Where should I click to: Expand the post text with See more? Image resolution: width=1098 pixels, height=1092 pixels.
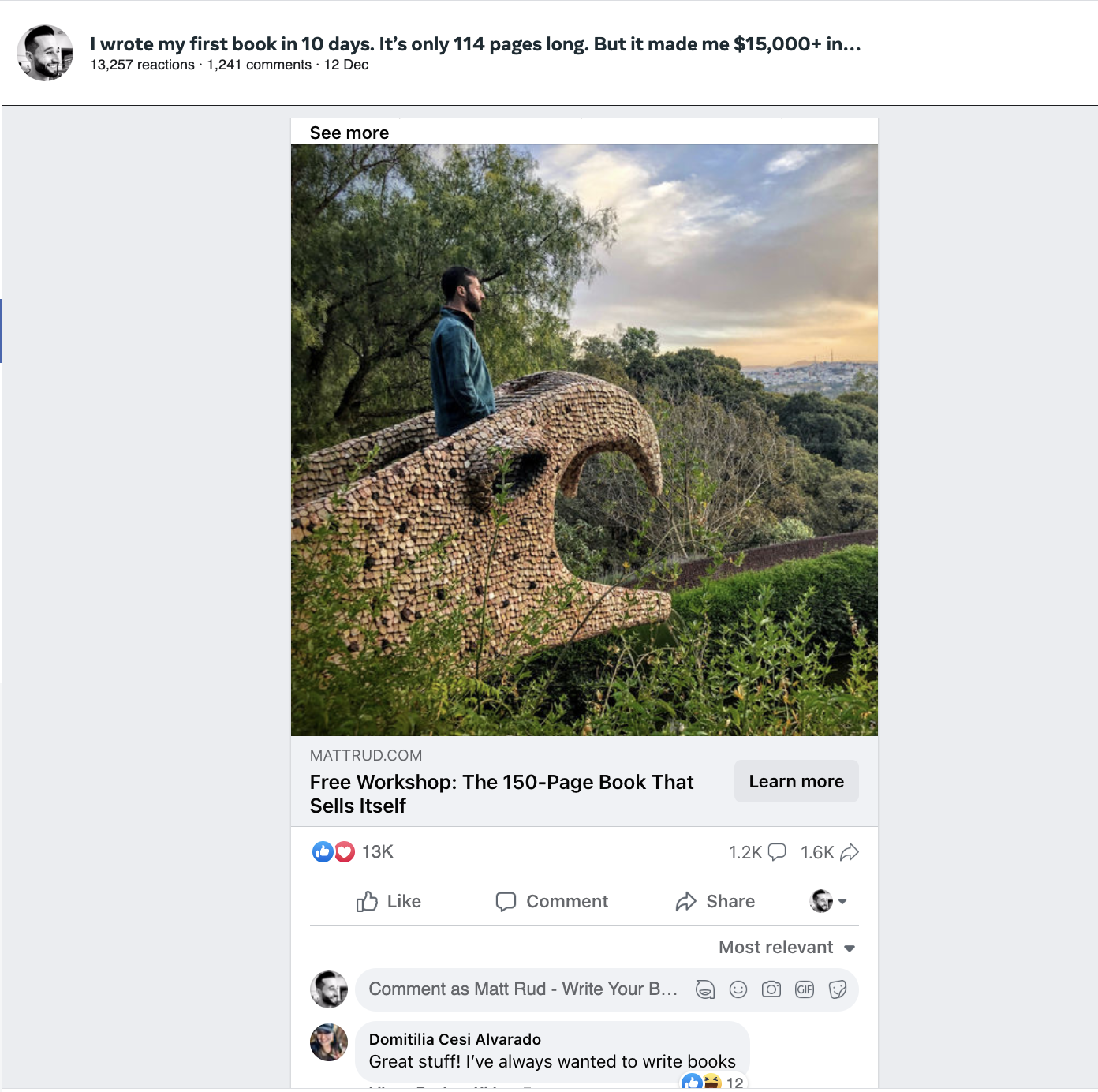click(x=349, y=133)
